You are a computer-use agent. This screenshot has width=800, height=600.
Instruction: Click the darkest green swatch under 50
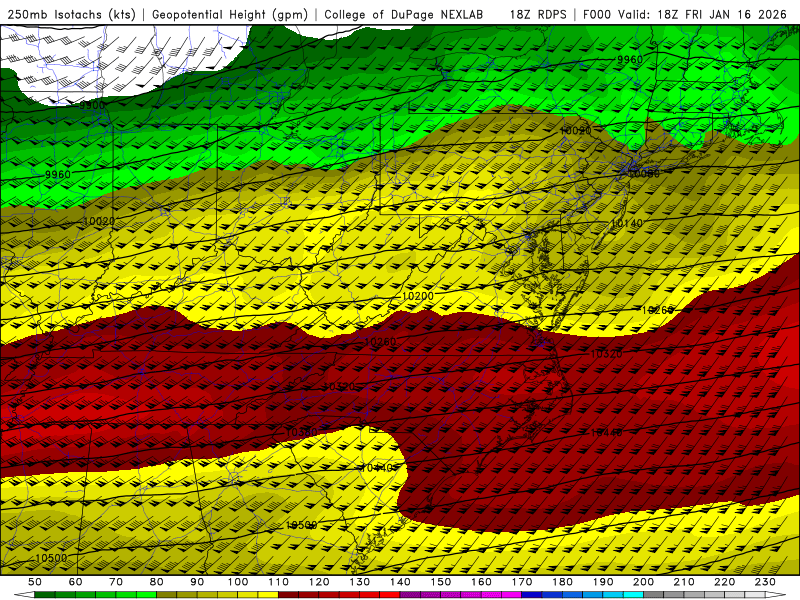(x=45, y=595)
